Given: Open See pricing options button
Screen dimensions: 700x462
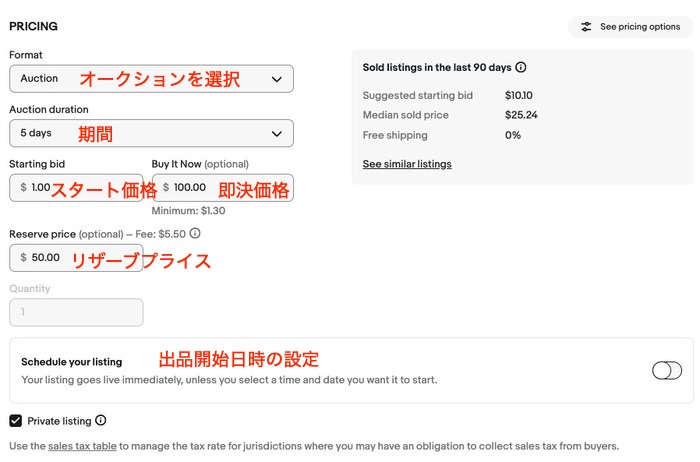Looking at the screenshot, I should point(630,27).
